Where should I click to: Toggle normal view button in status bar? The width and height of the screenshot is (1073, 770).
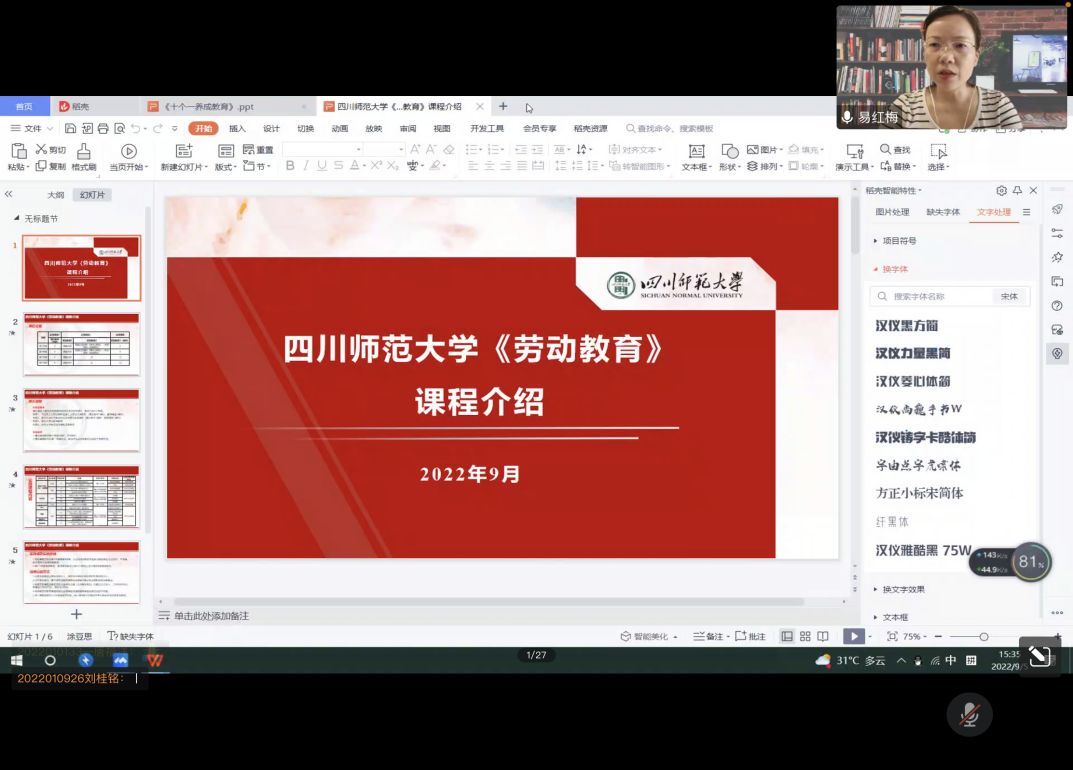(x=787, y=636)
